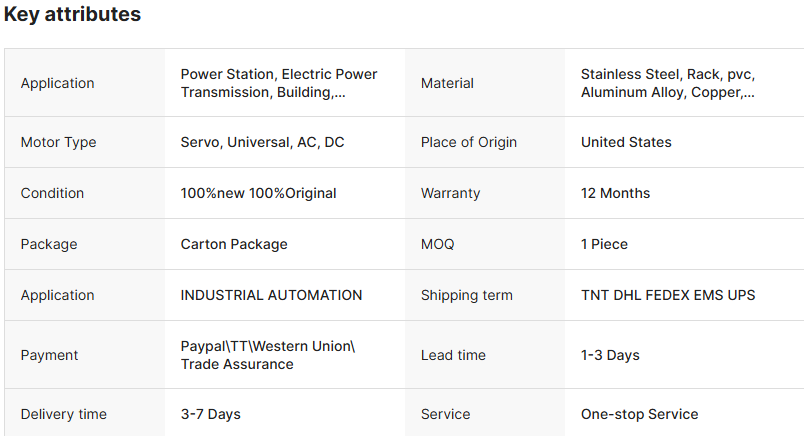Select the "100%new 100%Original" condition value

click(x=258, y=193)
